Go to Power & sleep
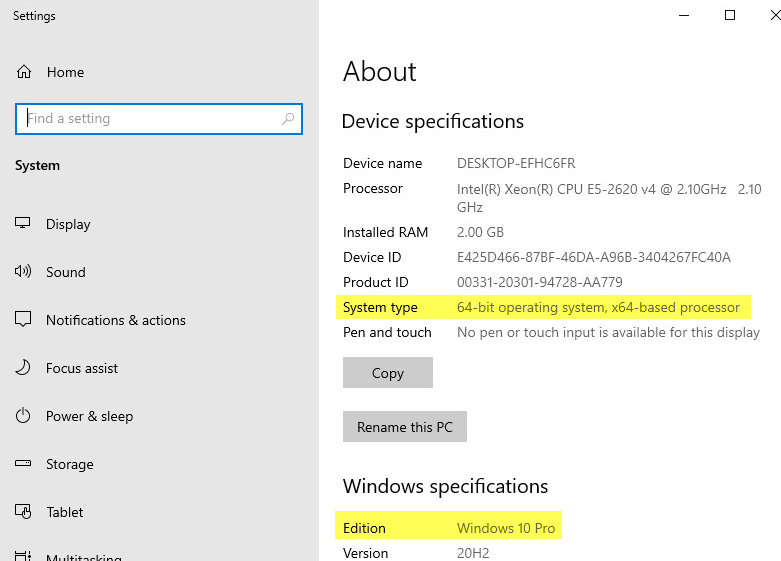781x561 pixels. pyautogui.click(x=89, y=416)
